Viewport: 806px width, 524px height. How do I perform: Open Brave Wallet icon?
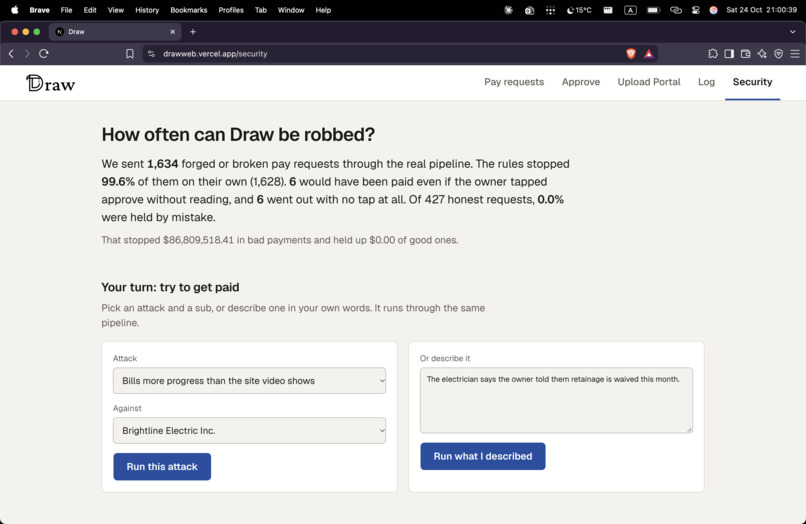[x=745, y=53]
